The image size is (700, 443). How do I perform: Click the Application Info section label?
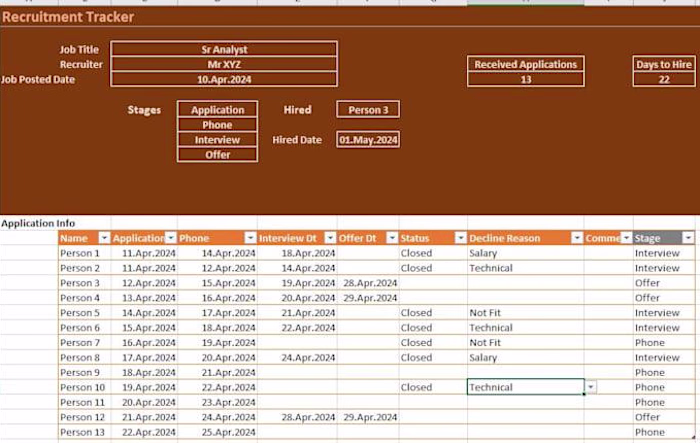click(38, 223)
